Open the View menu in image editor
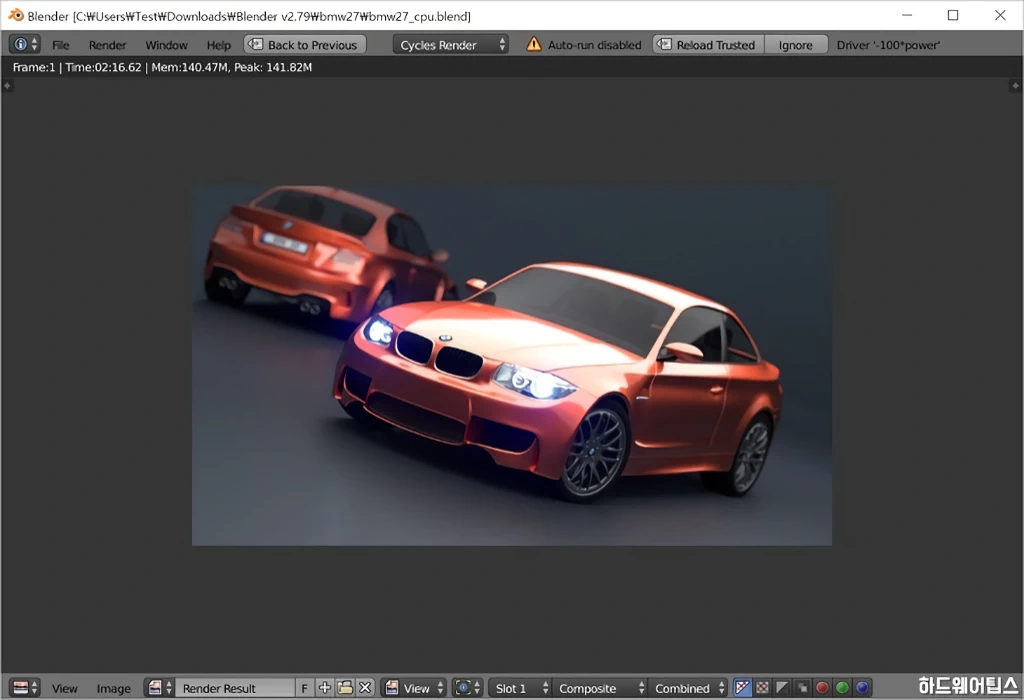This screenshot has height=700, width=1024. coord(65,688)
